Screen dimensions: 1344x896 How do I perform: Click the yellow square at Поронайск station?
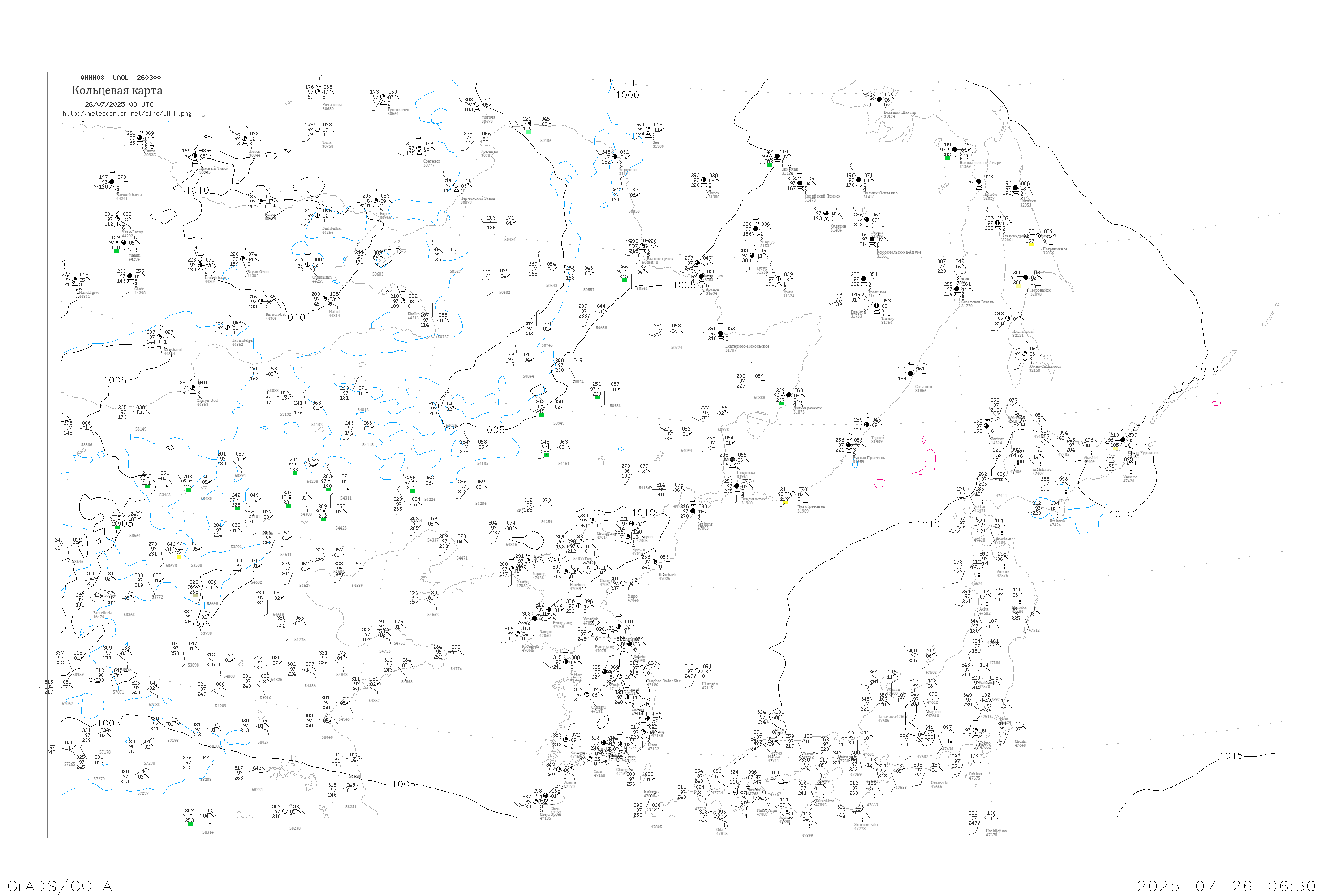(x=1018, y=285)
